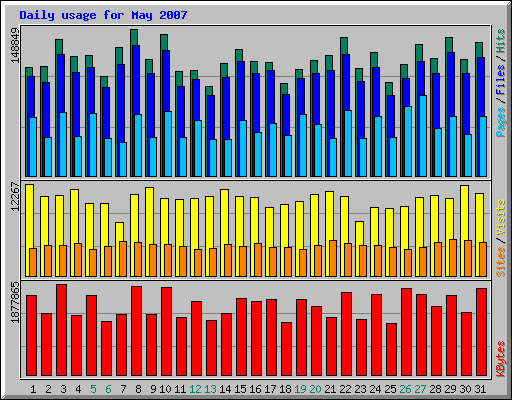The width and height of the screenshot is (512, 400).
Task: Click the green hits bar top for day 29
Action: 449,44
